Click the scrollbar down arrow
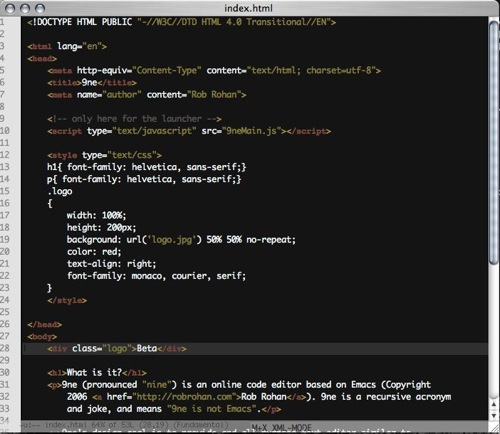The height and width of the screenshot is (434, 500). point(494,415)
